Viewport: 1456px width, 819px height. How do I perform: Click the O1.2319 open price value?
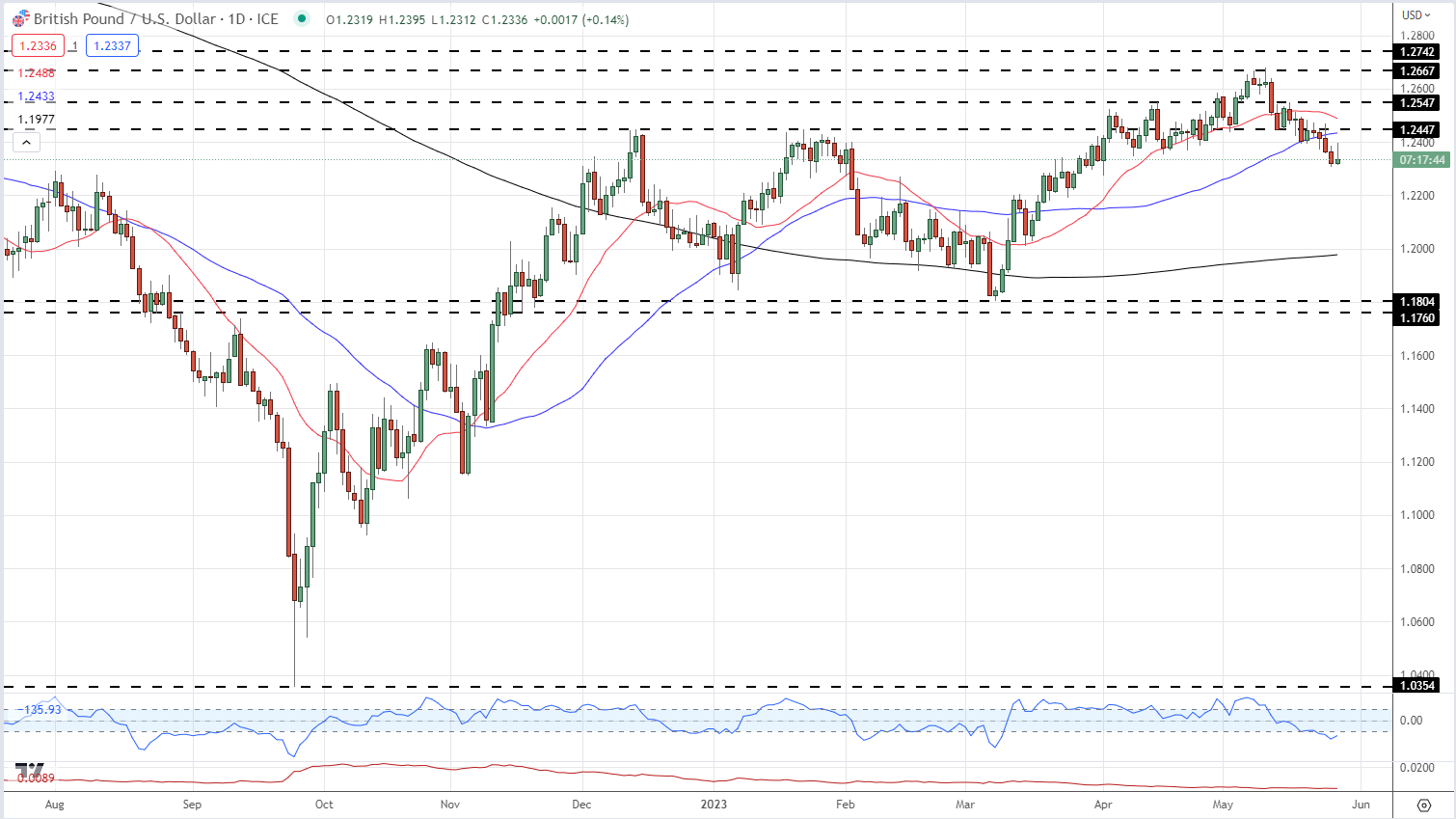pos(349,19)
